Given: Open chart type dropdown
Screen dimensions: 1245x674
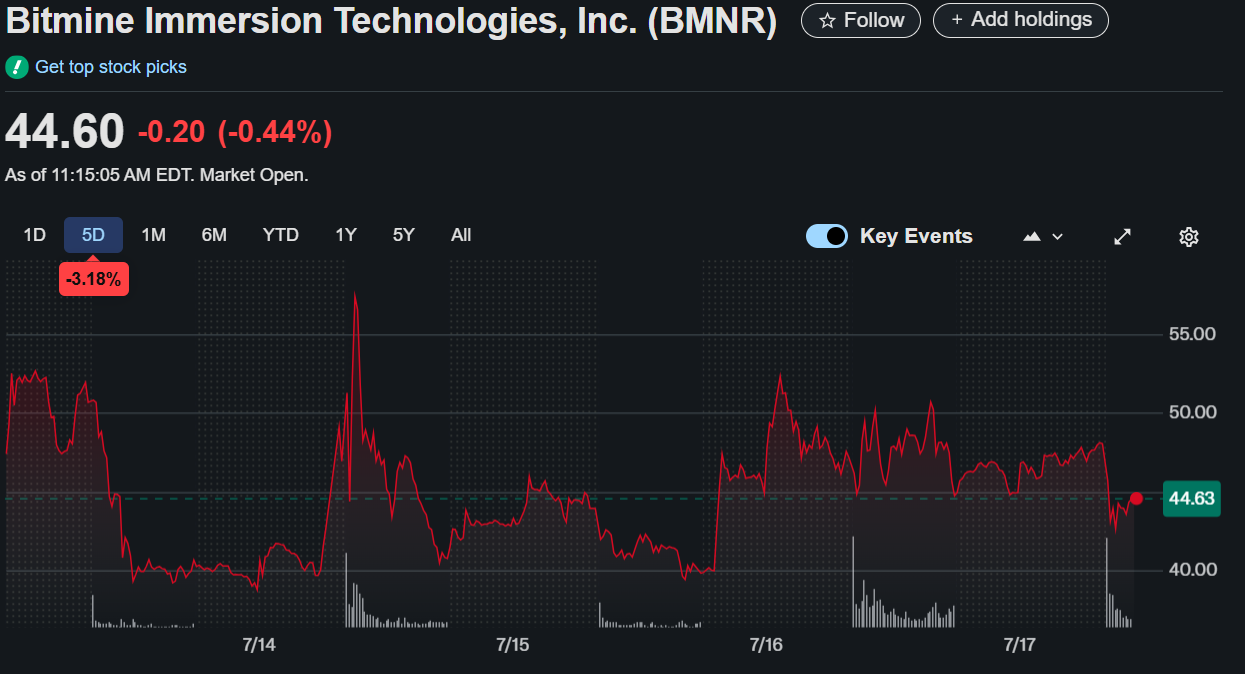Looking at the screenshot, I should click(x=1043, y=237).
